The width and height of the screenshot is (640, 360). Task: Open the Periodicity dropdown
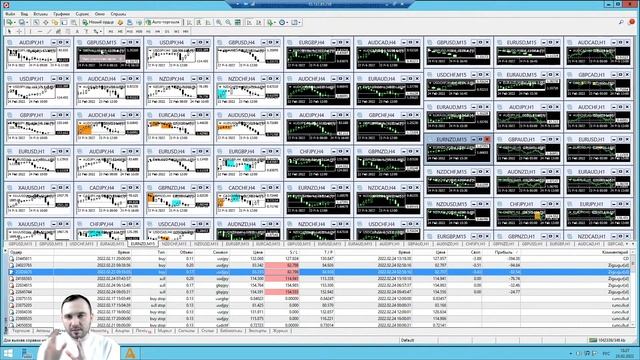[x=283, y=22]
